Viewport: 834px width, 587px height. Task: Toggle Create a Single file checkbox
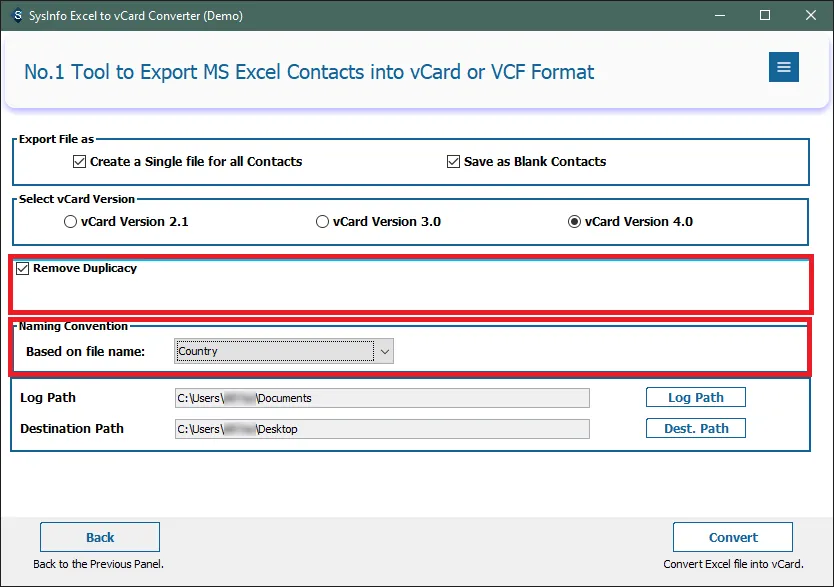pos(80,161)
